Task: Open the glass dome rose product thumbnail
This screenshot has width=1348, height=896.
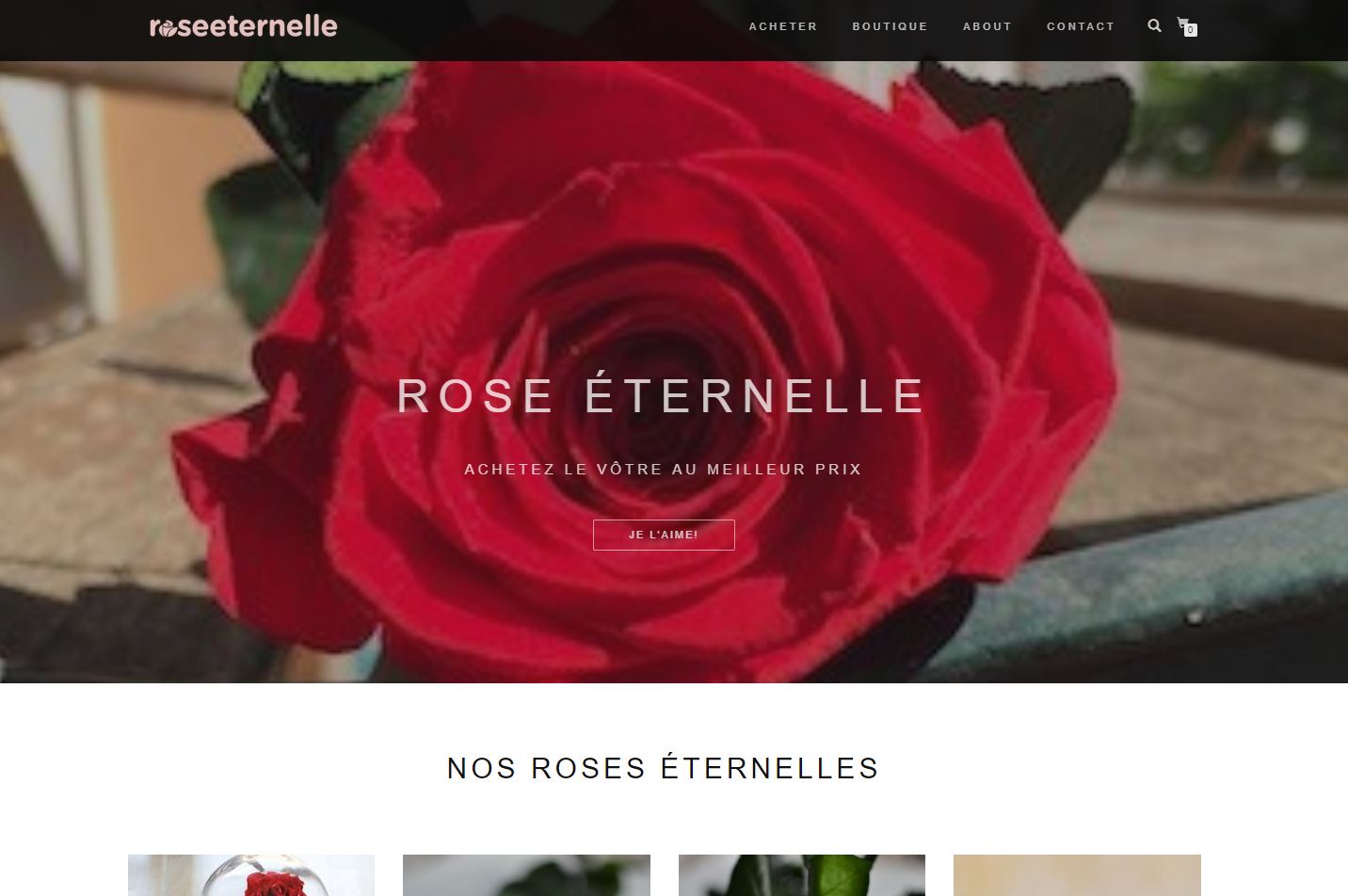Action: point(251,875)
